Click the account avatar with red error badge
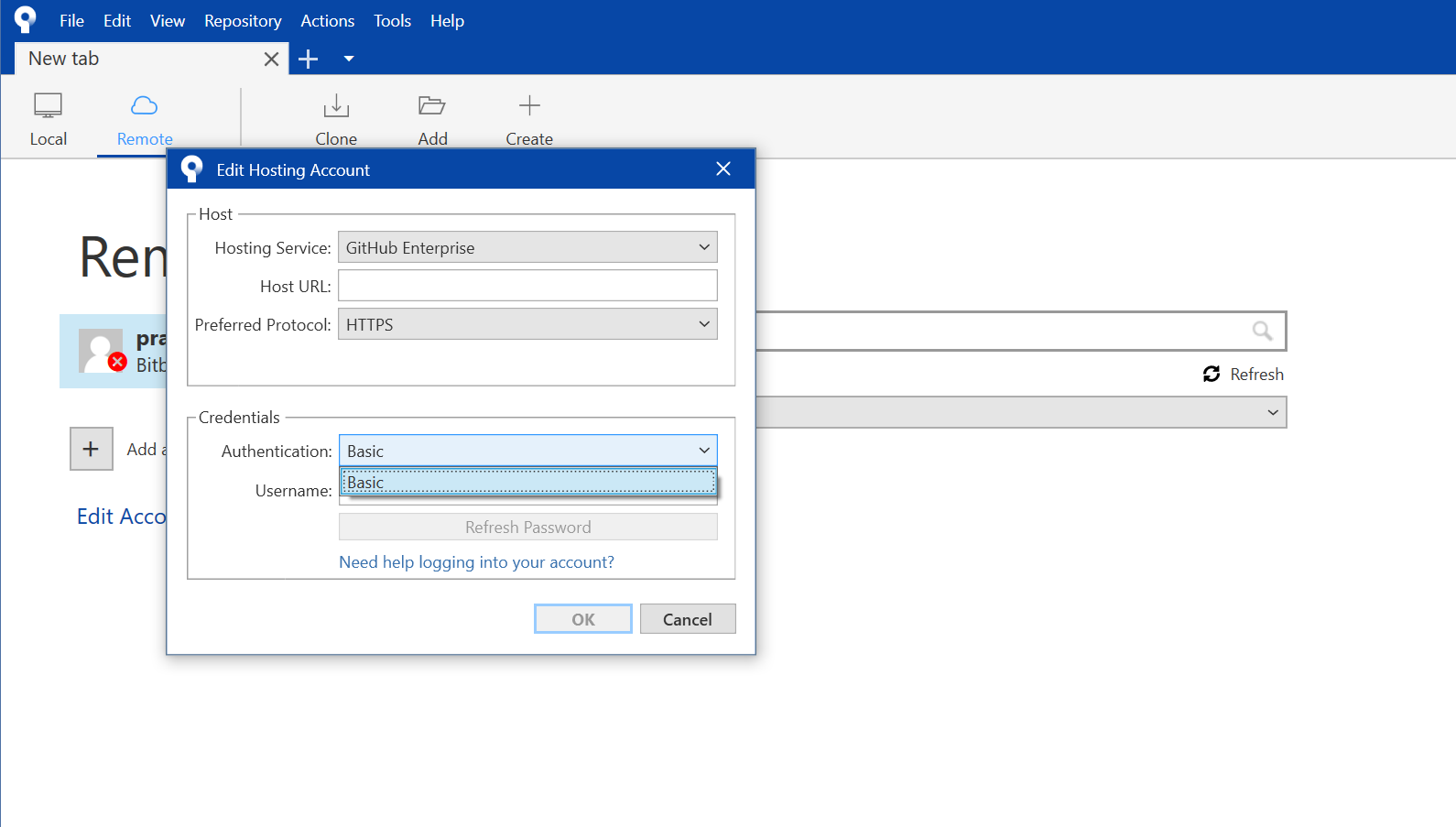This screenshot has width=1456, height=827. [x=101, y=351]
